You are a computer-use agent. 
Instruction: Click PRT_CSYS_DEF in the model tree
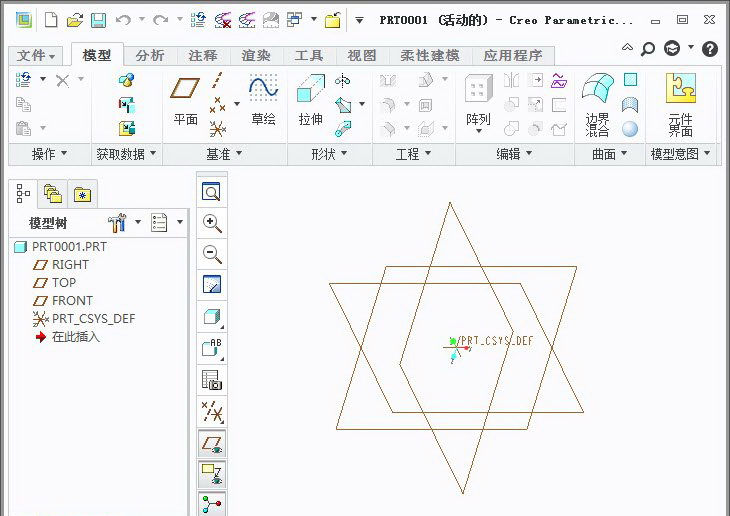point(93,318)
